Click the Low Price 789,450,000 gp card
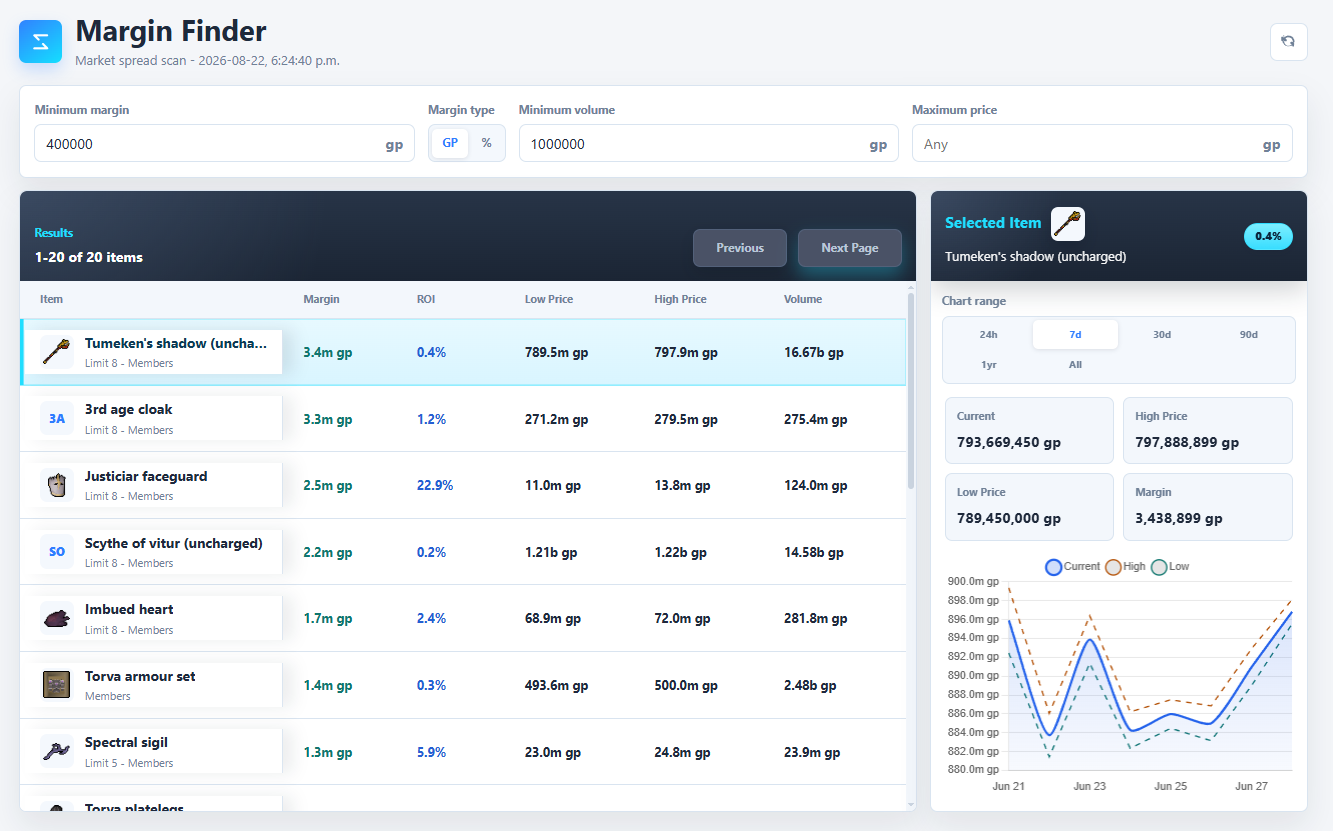The height and width of the screenshot is (831, 1333). tap(1029, 507)
